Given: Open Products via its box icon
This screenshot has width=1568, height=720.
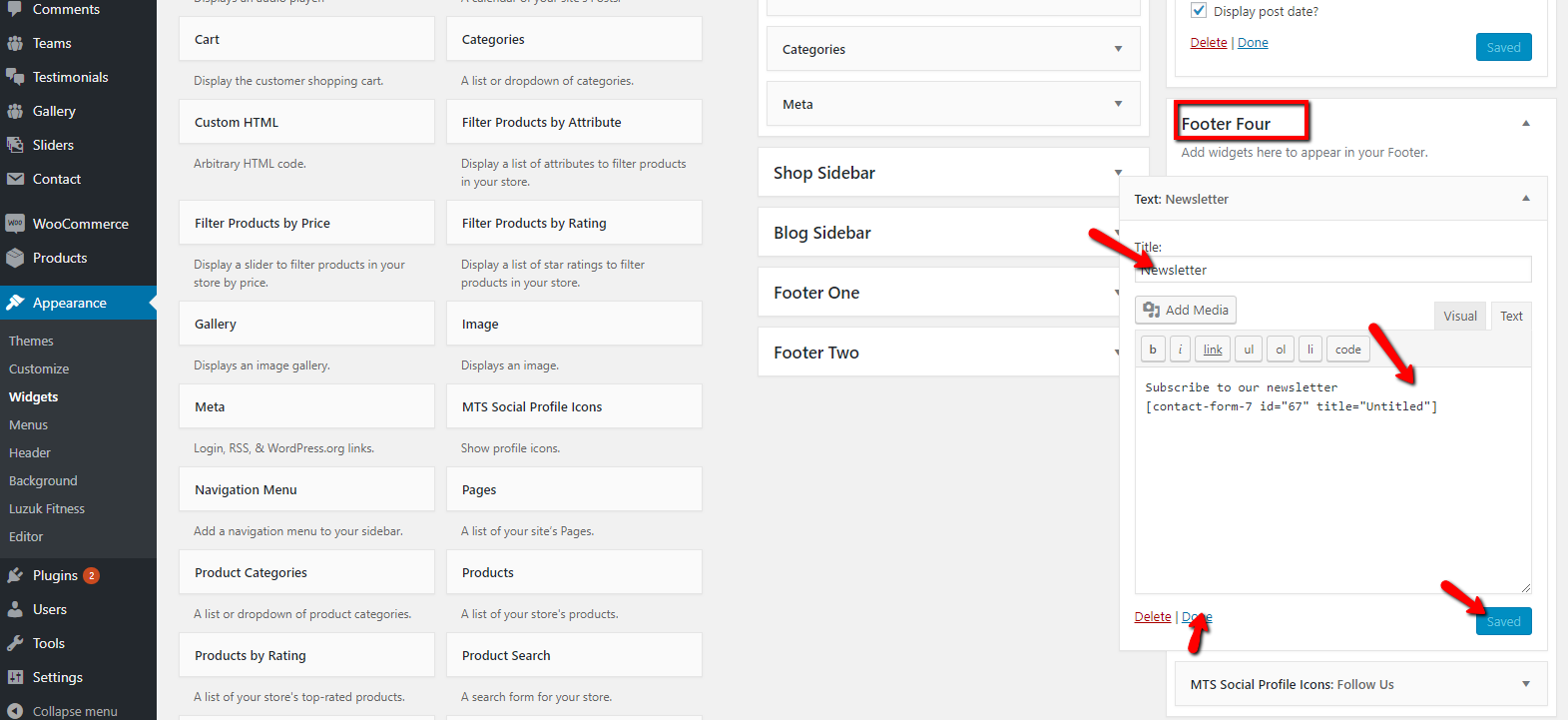Looking at the screenshot, I should 15,258.
